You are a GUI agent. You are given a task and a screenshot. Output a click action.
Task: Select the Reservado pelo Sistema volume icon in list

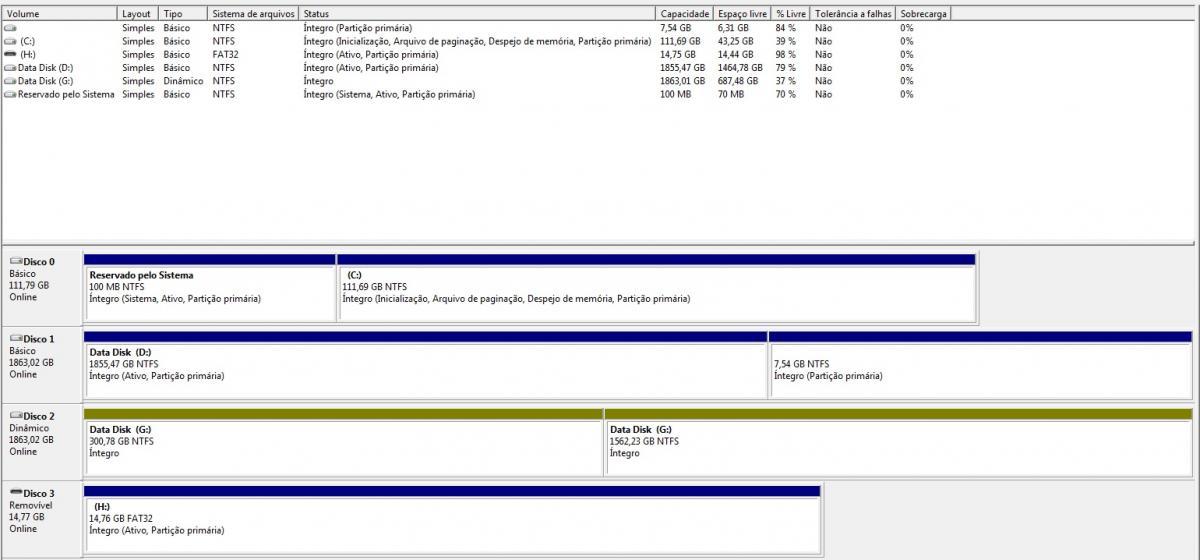10,94
